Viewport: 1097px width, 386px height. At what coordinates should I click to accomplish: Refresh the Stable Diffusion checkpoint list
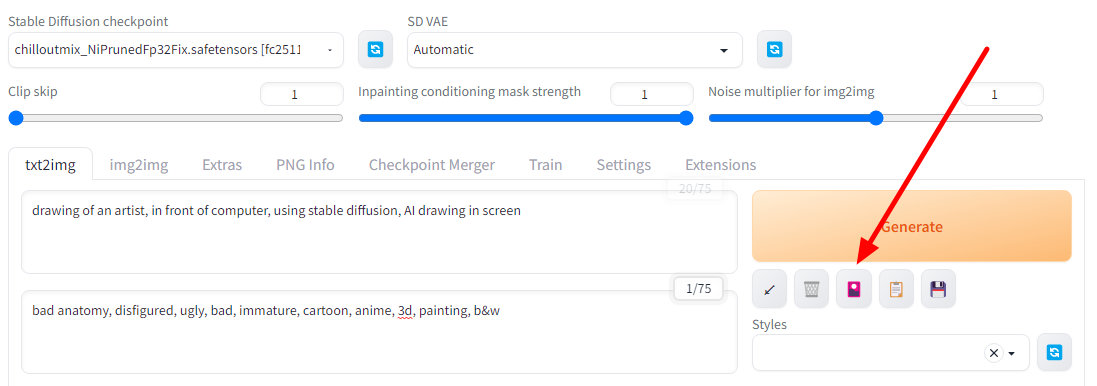[x=376, y=50]
